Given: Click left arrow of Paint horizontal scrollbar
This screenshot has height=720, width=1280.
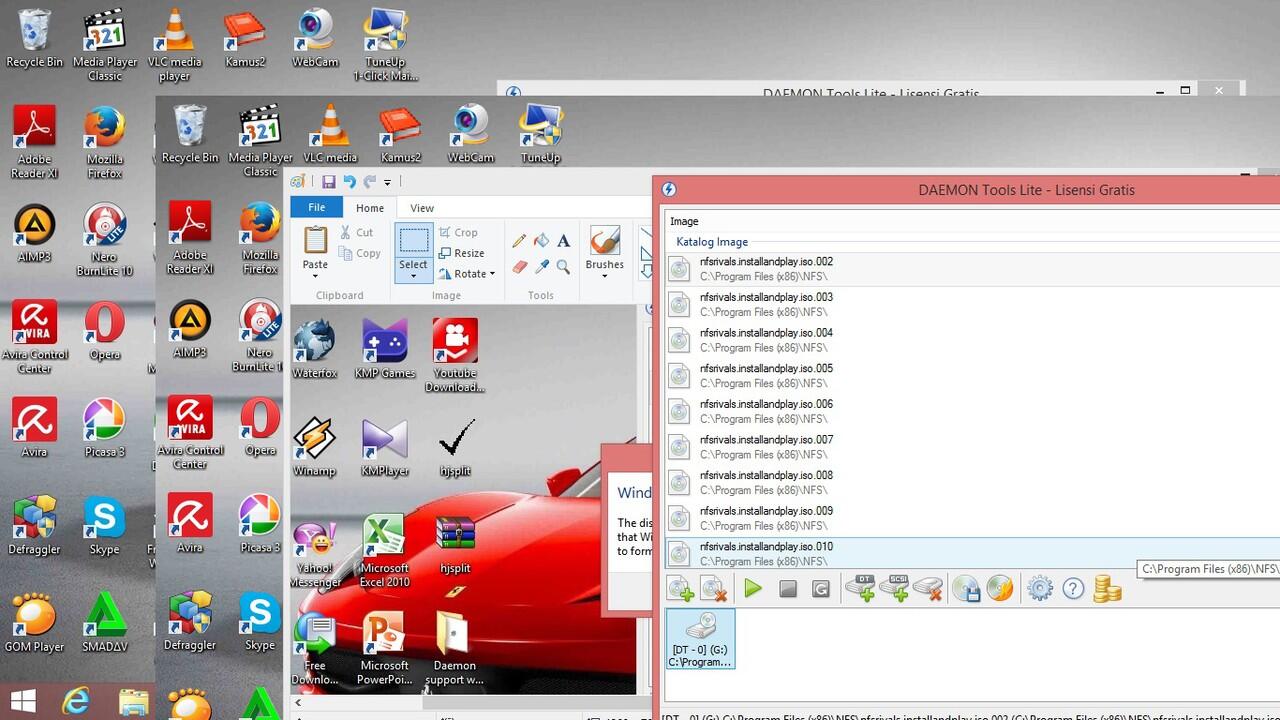Looking at the screenshot, I should 297,703.
